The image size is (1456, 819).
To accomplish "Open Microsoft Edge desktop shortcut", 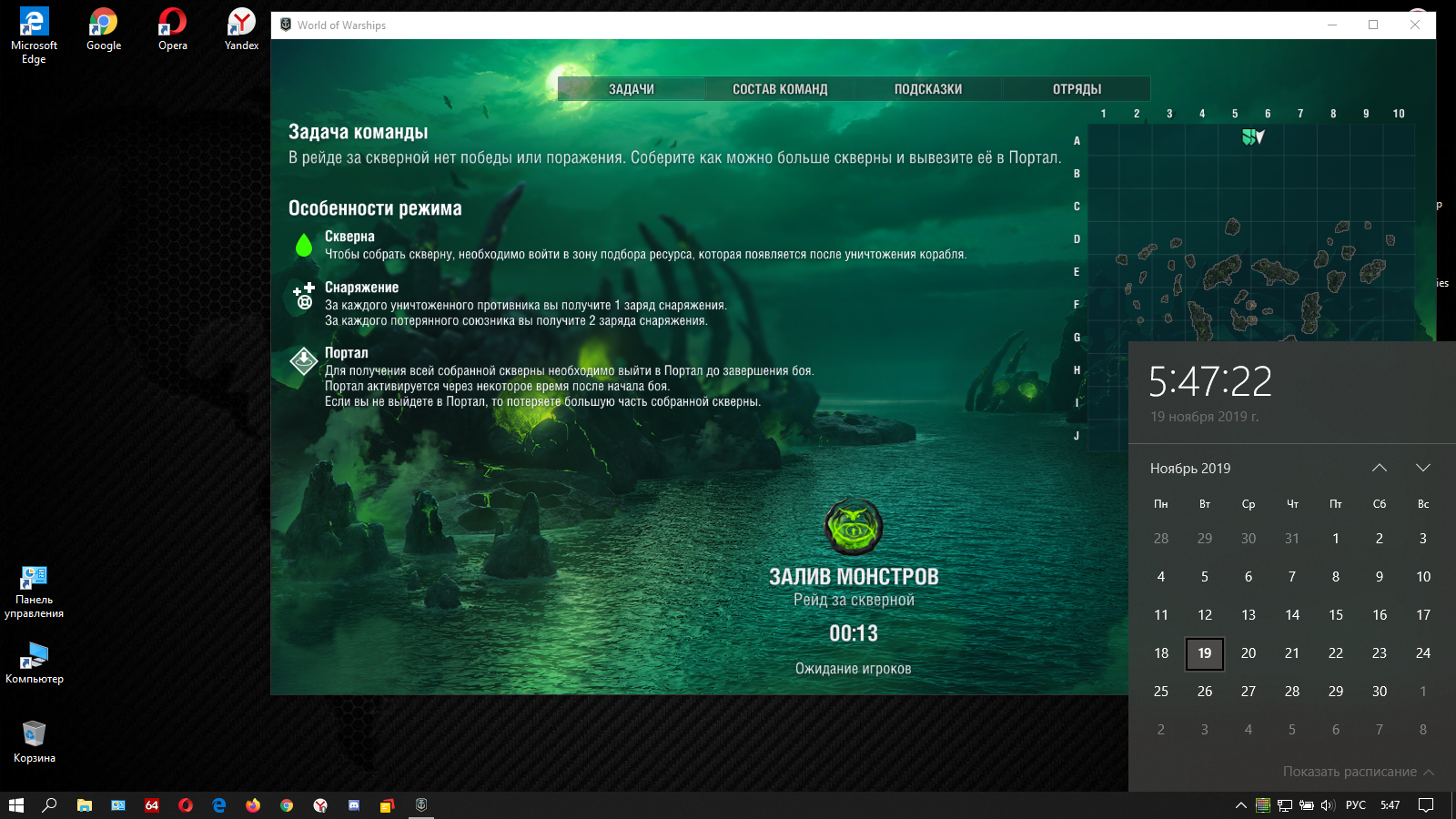I will tap(34, 35).
